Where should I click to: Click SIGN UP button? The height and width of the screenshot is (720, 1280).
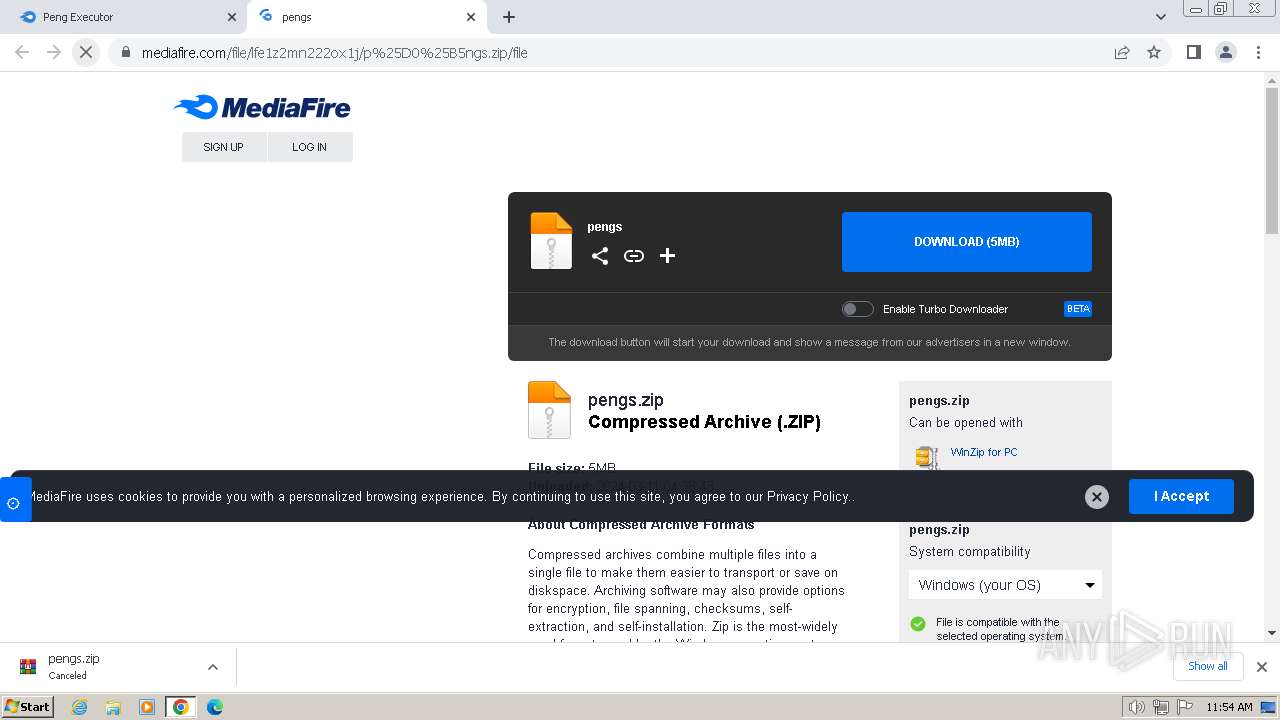point(224,147)
